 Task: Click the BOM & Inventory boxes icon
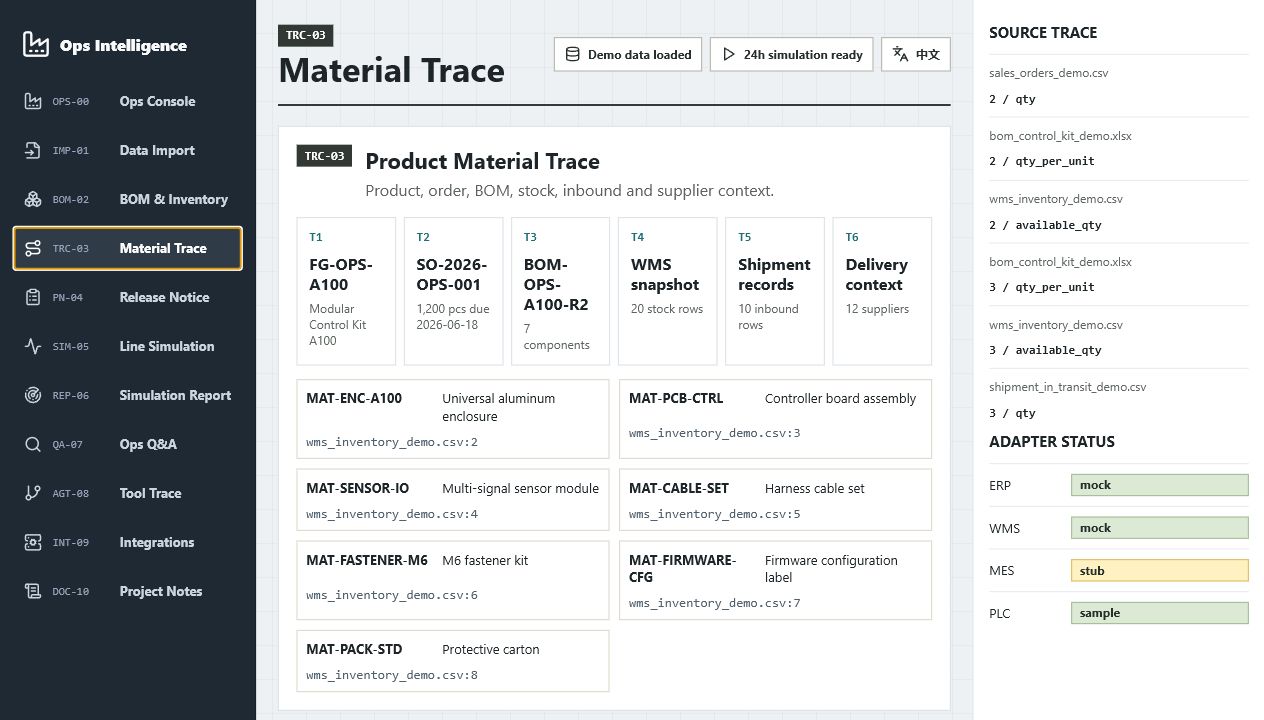pyautogui.click(x=33, y=199)
